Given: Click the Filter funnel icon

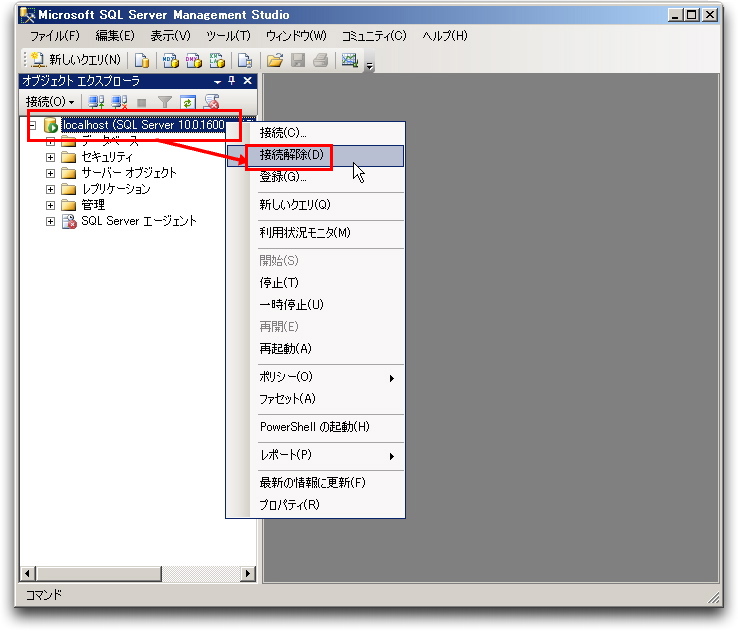Looking at the screenshot, I should [x=165, y=102].
